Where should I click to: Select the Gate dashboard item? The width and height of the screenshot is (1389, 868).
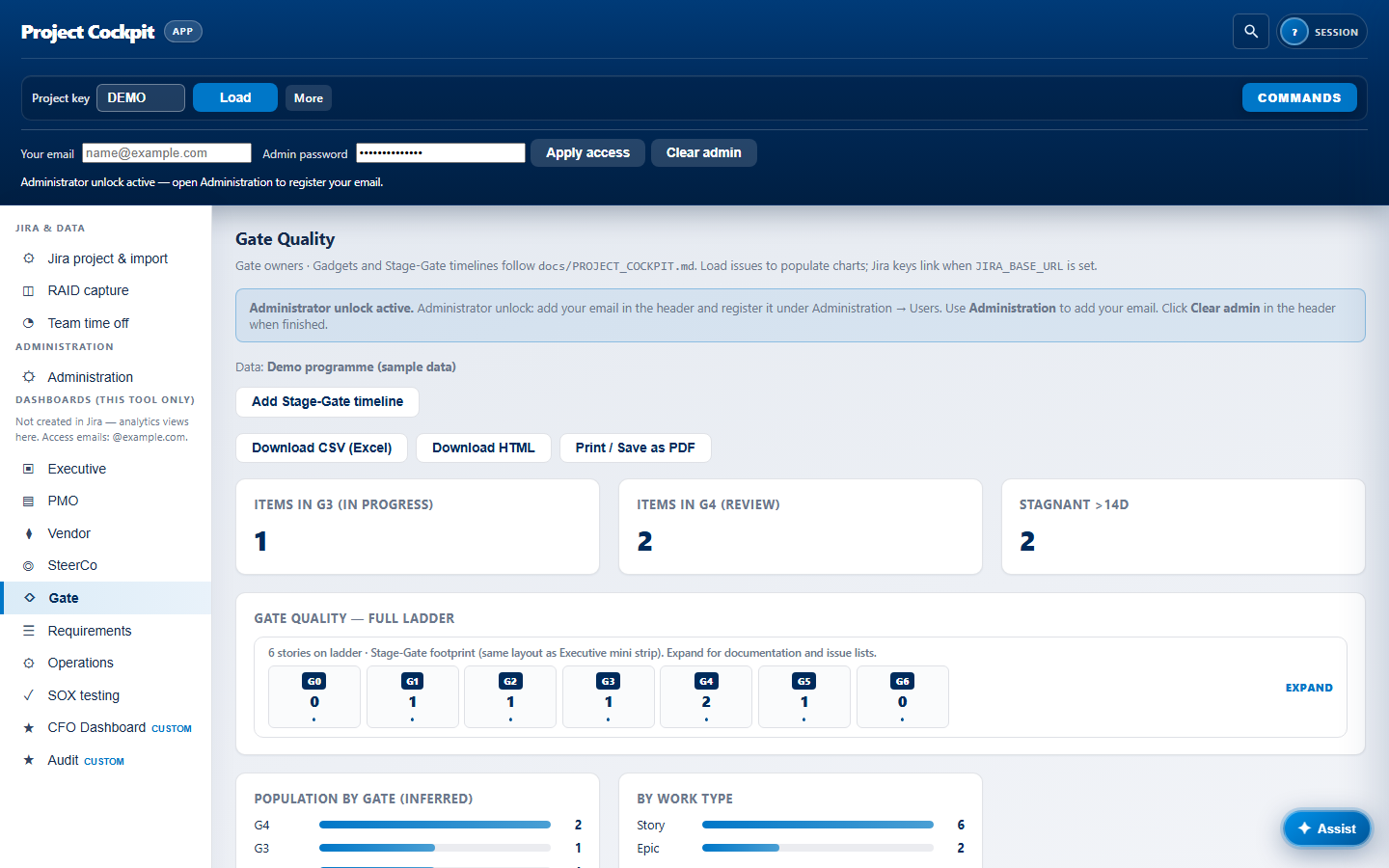106,598
